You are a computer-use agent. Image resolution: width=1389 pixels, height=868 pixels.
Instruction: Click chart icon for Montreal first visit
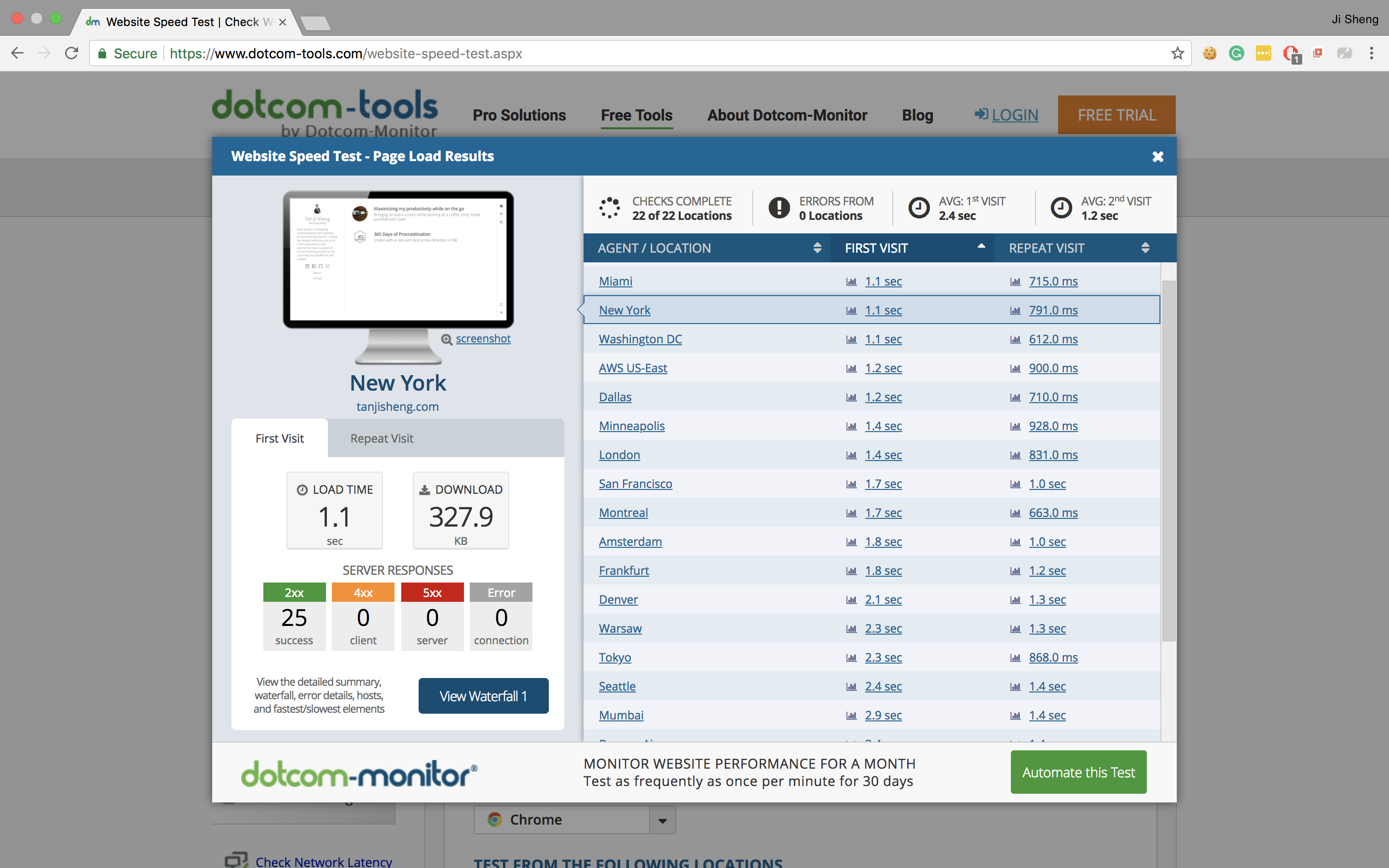pyautogui.click(x=851, y=513)
